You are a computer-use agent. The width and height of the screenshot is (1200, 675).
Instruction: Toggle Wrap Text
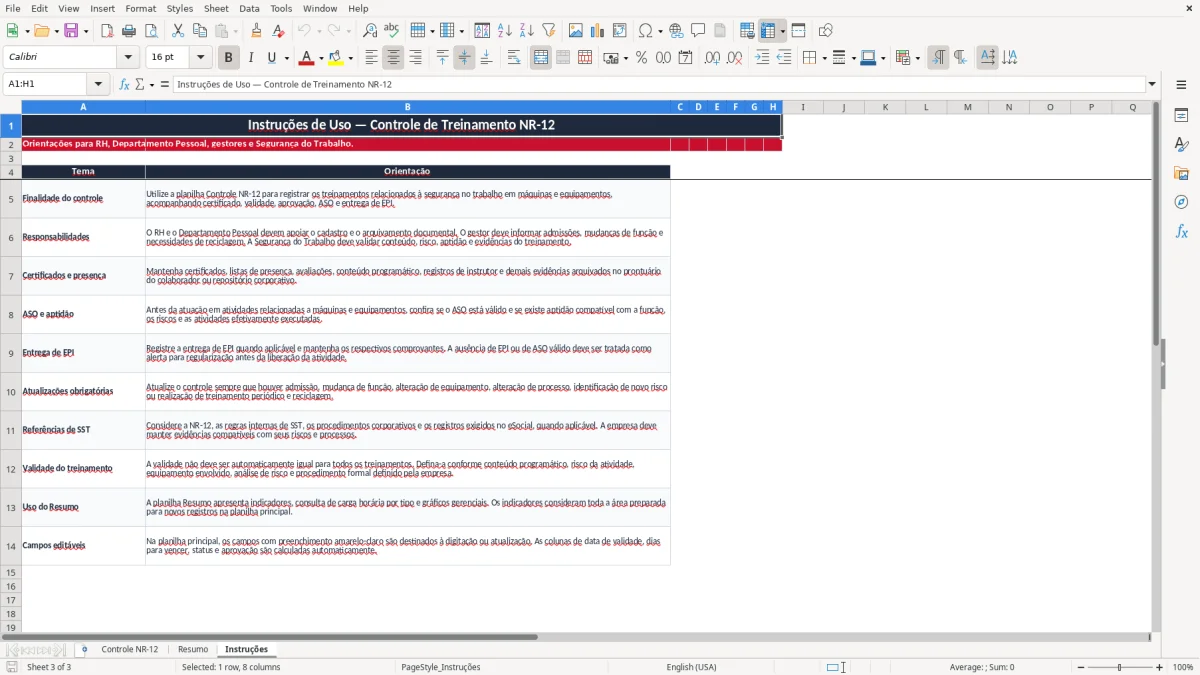(x=514, y=58)
